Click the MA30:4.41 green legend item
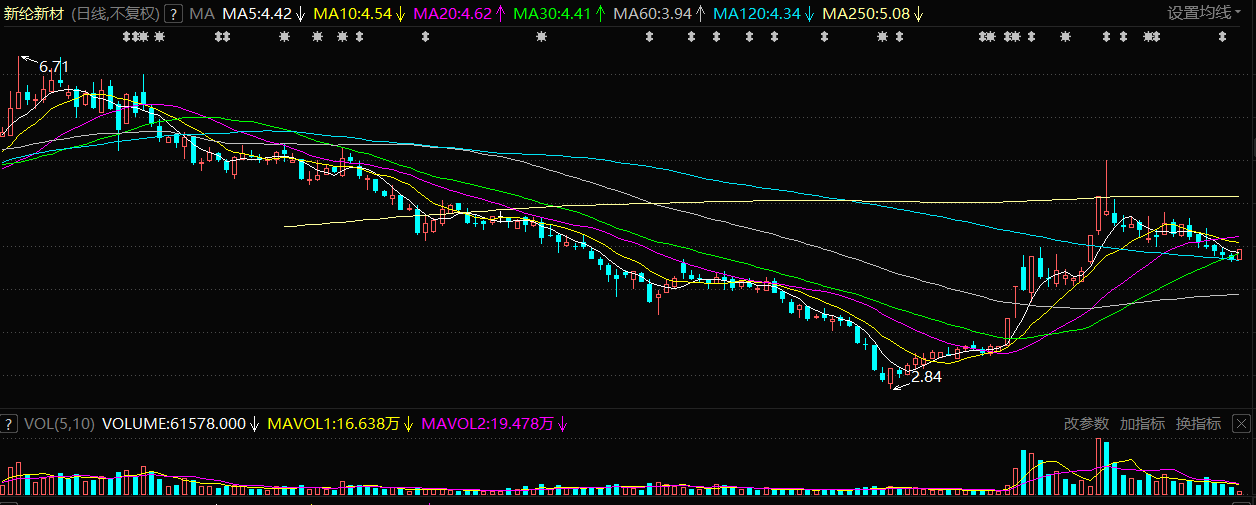1256x505 pixels. coord(552,13)
